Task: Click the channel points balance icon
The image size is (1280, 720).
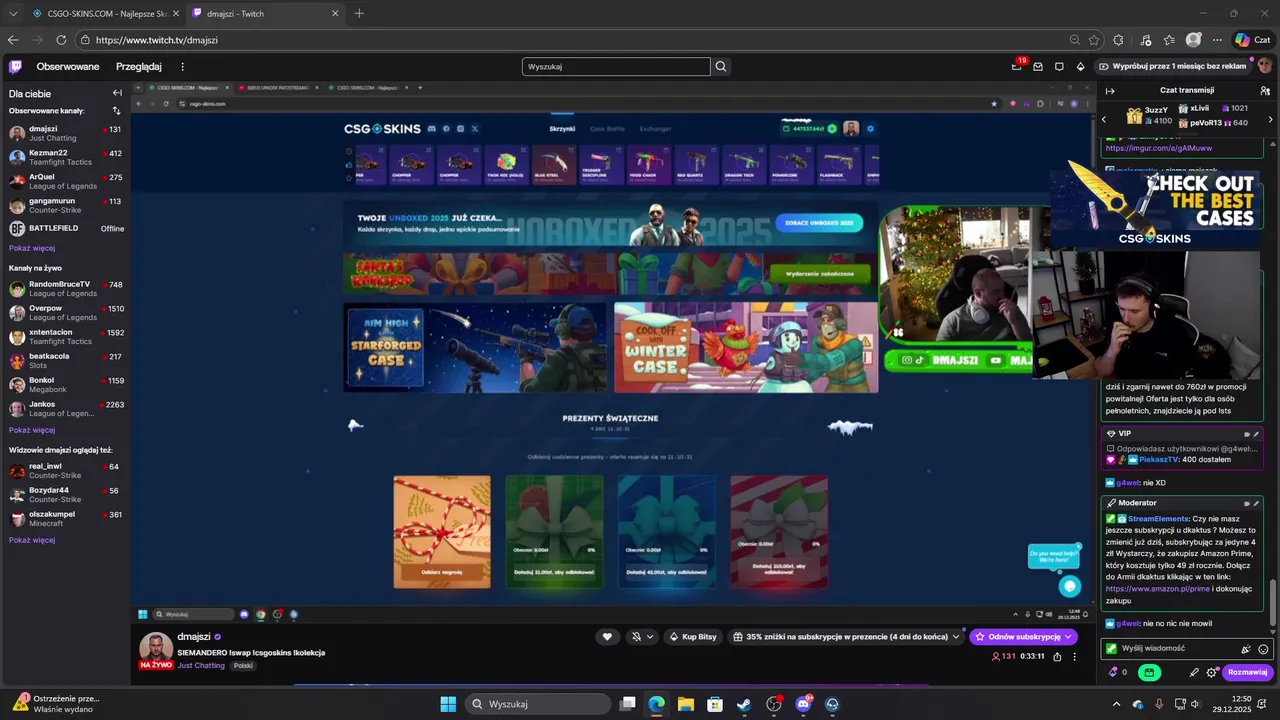Action: click(1117, 673)
